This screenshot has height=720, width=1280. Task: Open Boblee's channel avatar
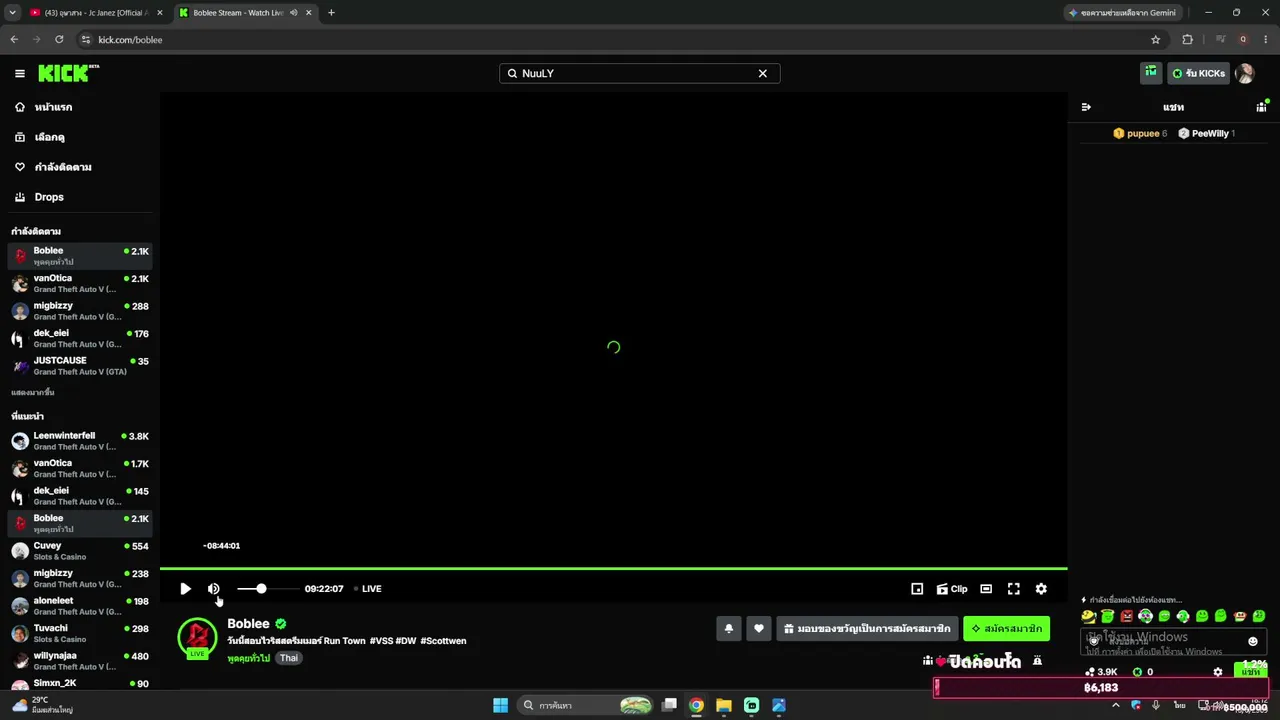197,638
